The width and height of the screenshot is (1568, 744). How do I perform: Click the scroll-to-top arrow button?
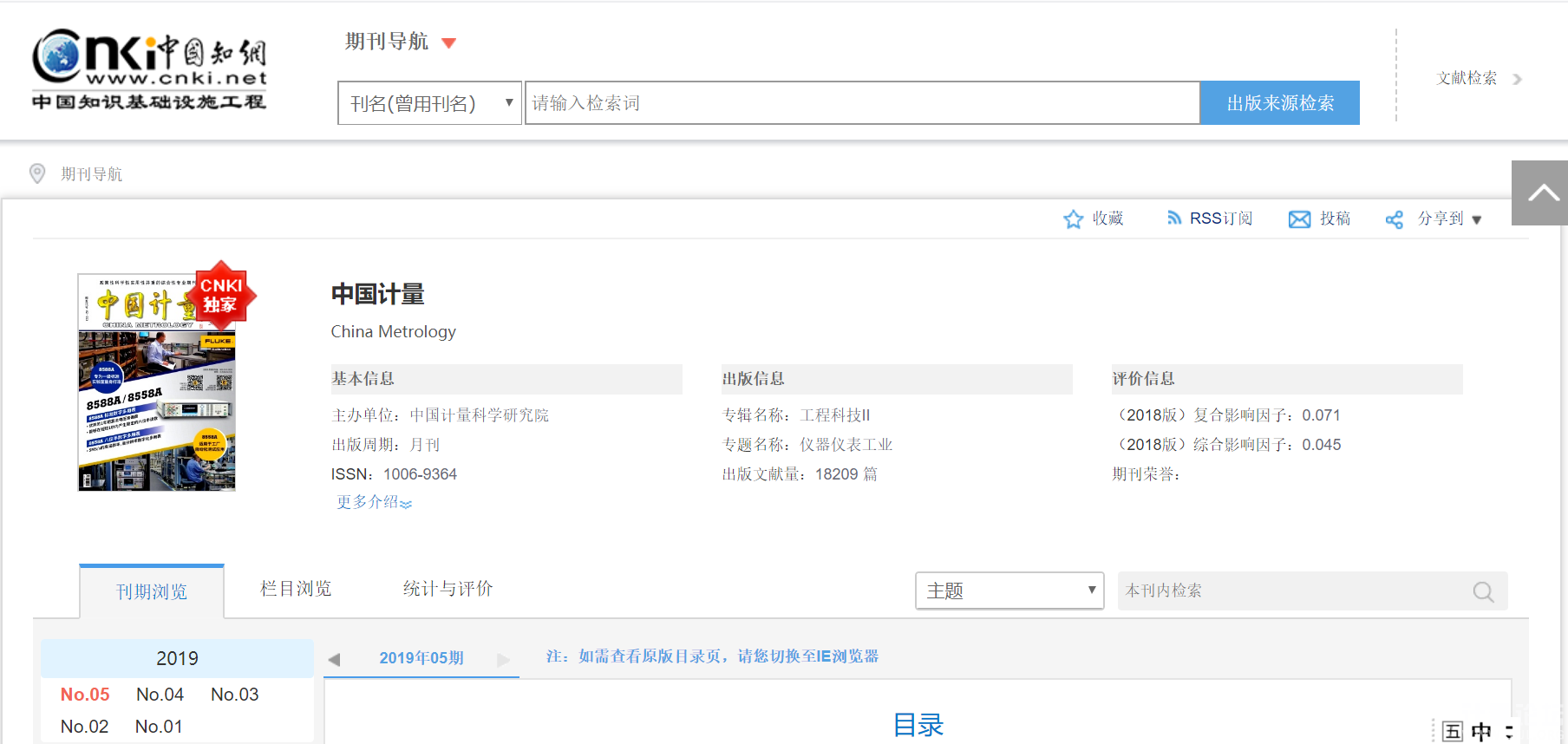(1540, 193)
